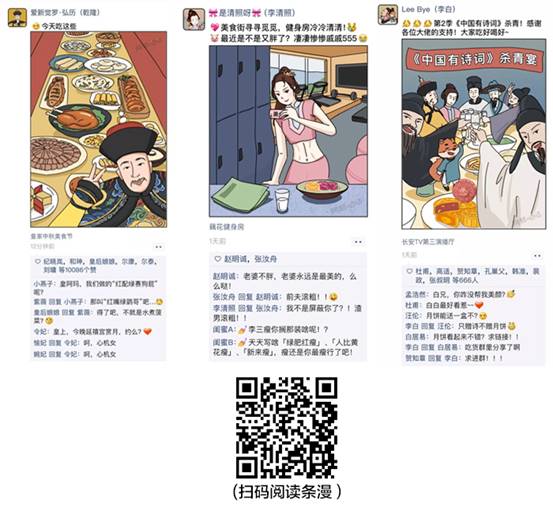Tap Lee Bye (李白) profile avatar
Screen dimensions: 553x507
pos(388,15)
